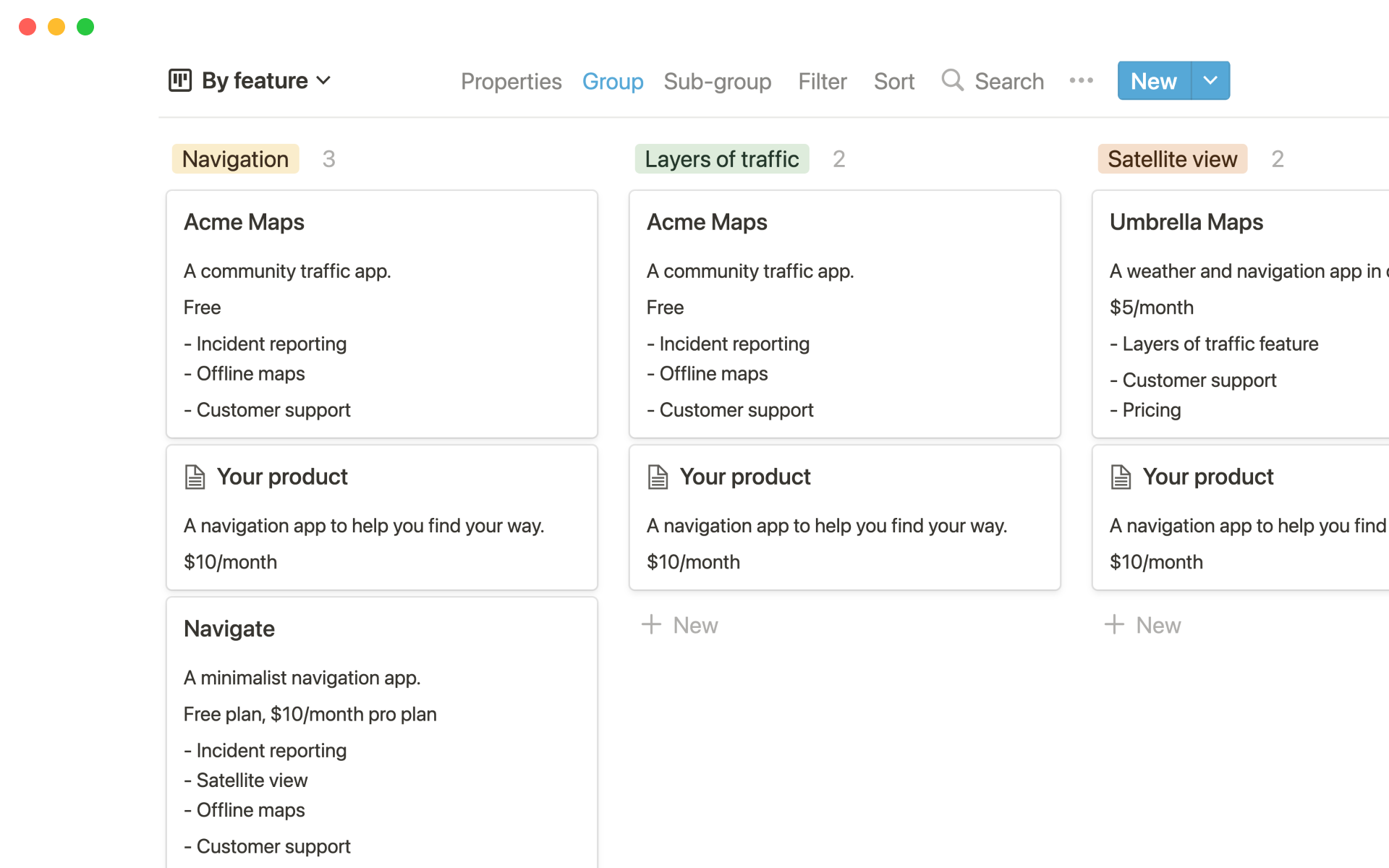Click the plus icon under Satellite view

[x=1113, y=625]
